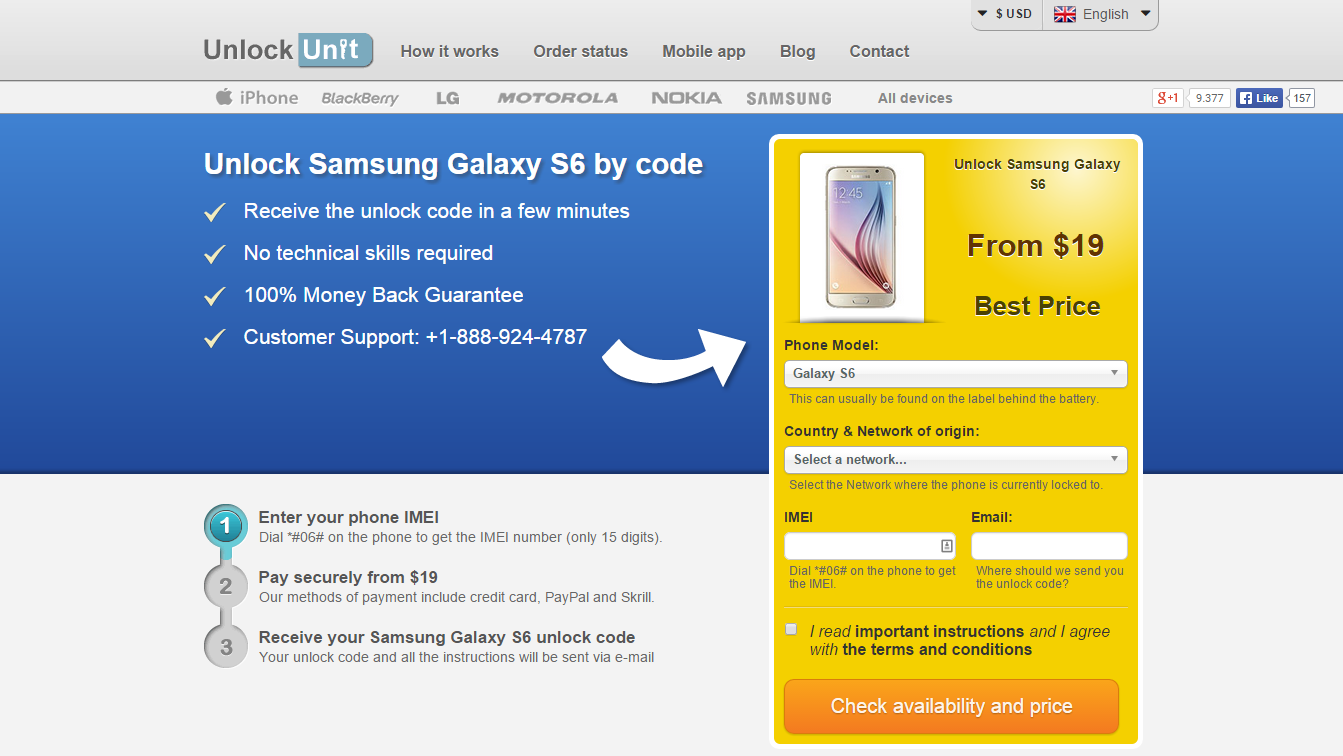Click the Facebook Like button

[1258, 98]
